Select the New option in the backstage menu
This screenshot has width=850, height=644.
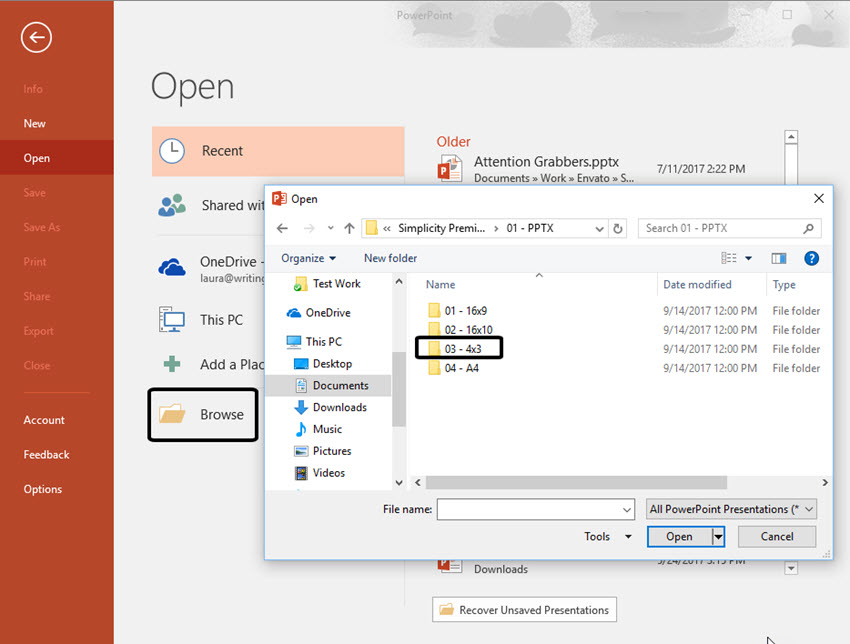point(34,123)
